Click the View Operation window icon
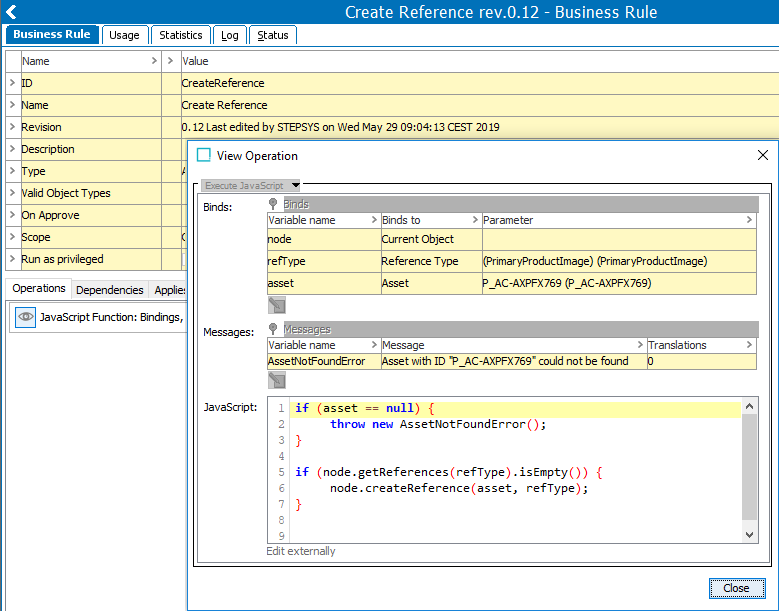Screen dimensions: 779x611 (x=204, y=155)
